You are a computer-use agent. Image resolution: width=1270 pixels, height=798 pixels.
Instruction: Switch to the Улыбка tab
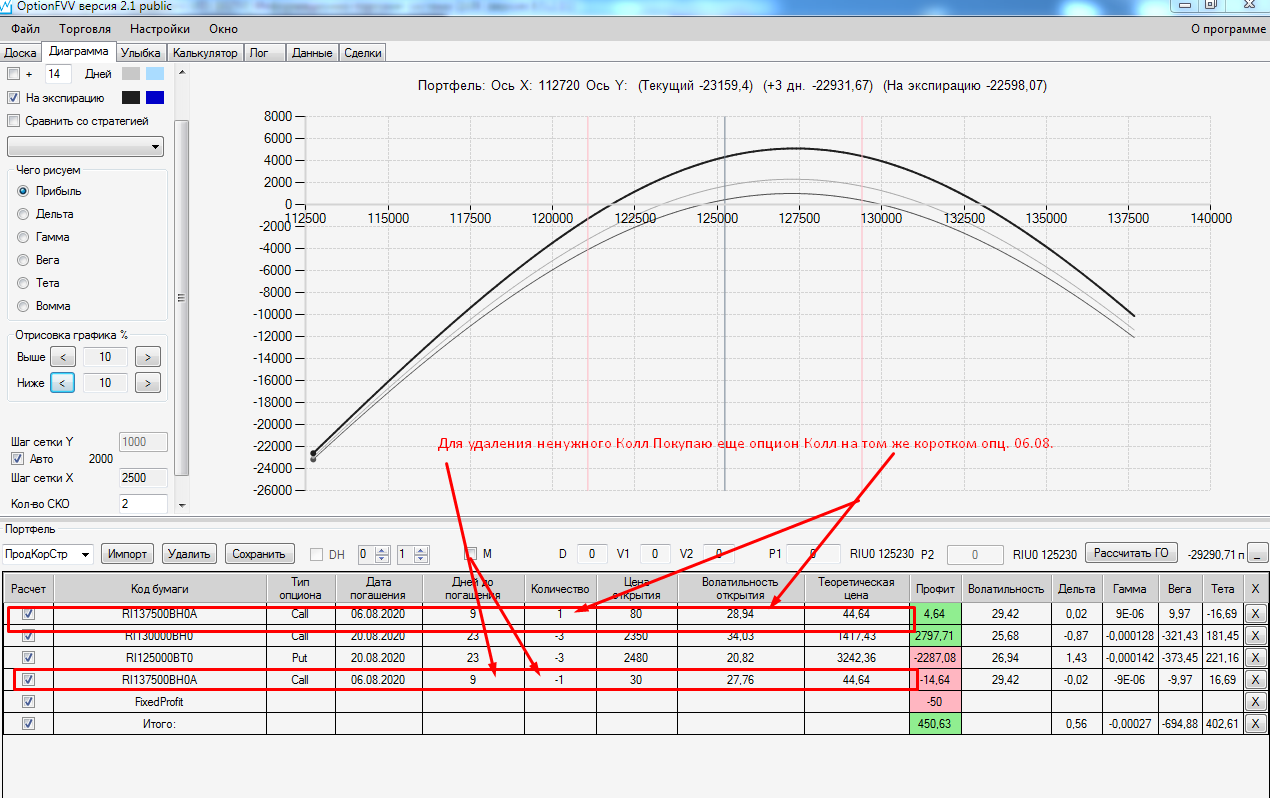(x=141, y=53)
